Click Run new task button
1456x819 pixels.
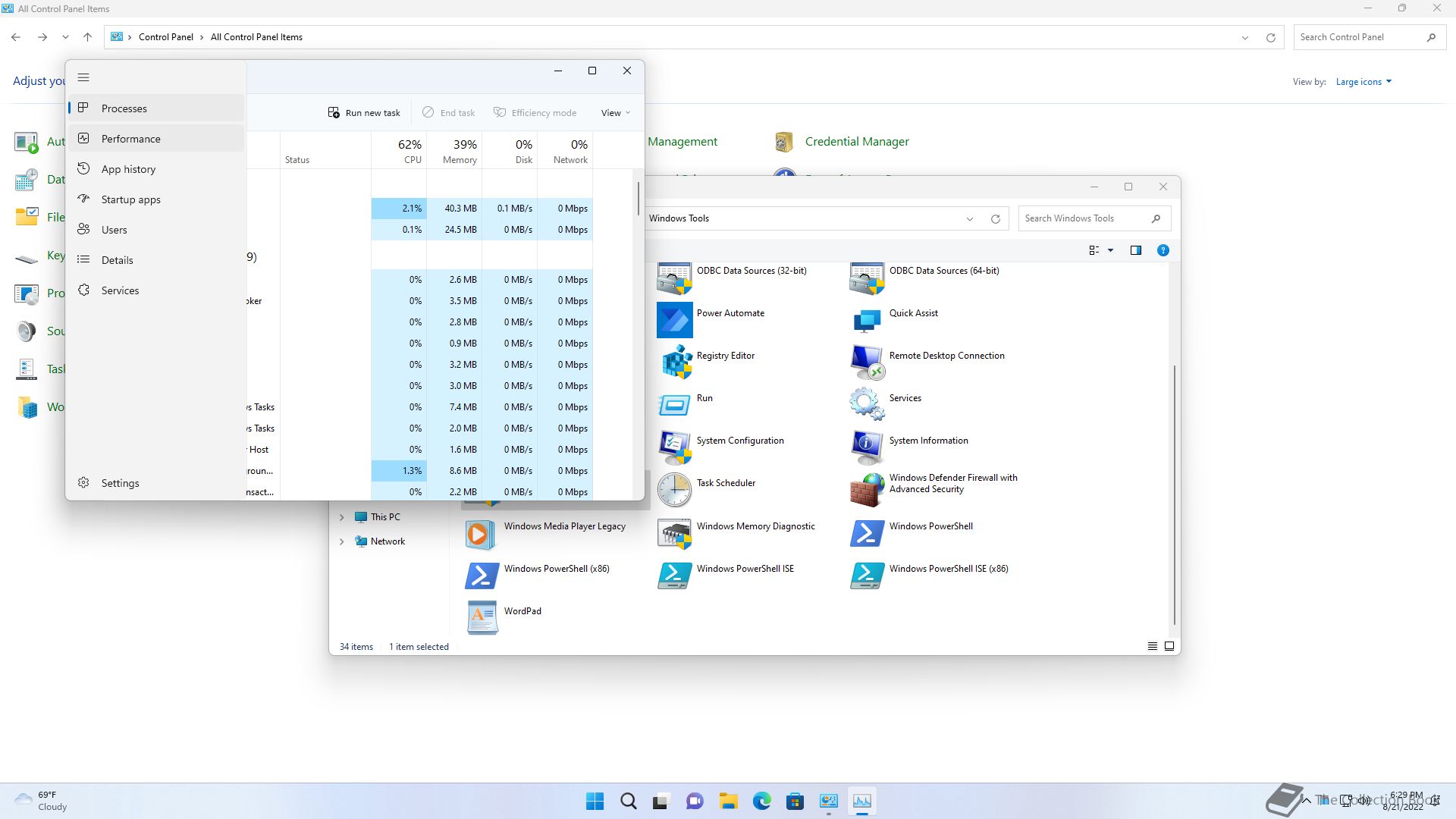coord(364,113)
